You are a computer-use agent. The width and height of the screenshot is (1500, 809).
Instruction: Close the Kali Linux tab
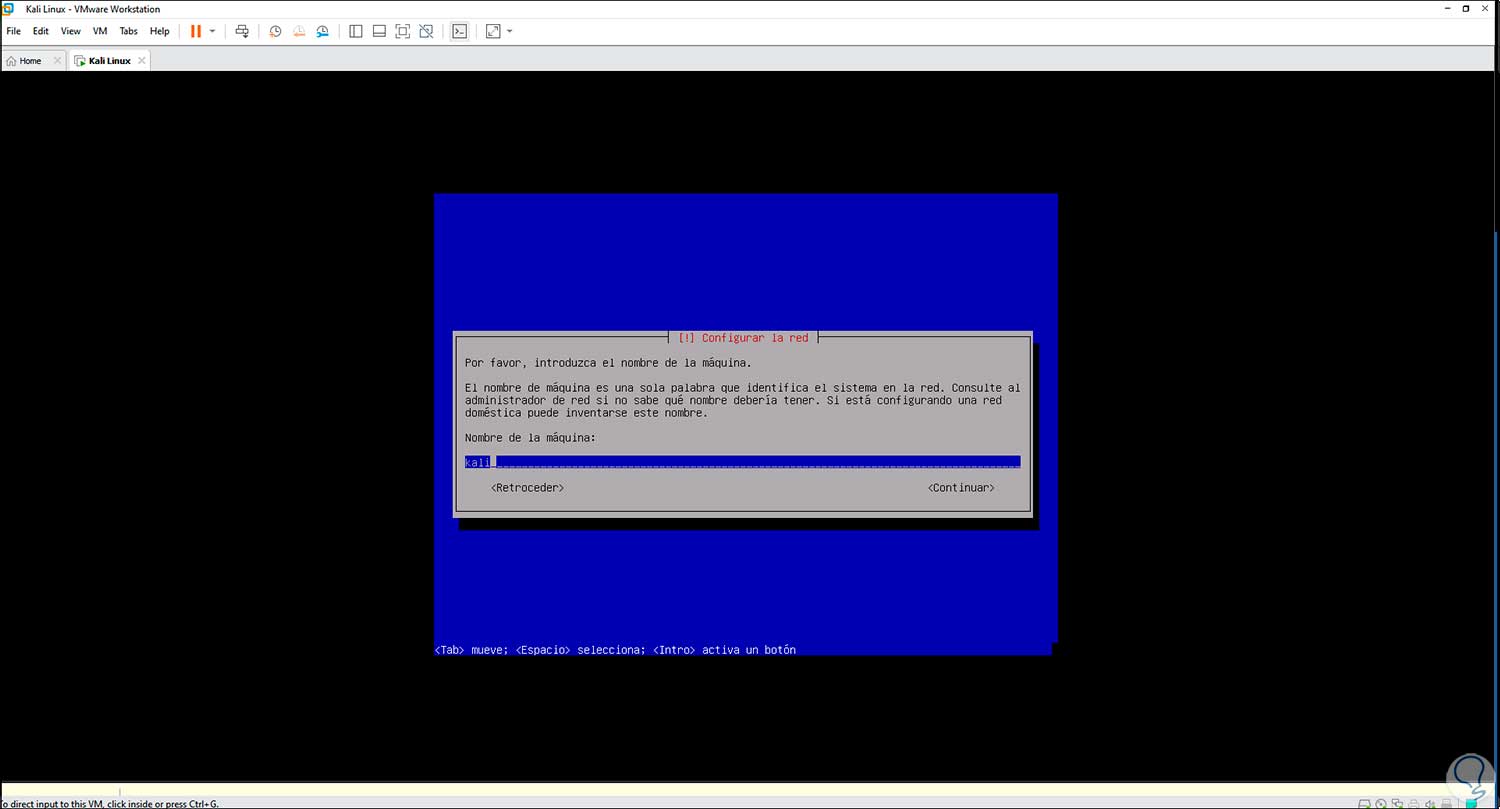142,61
